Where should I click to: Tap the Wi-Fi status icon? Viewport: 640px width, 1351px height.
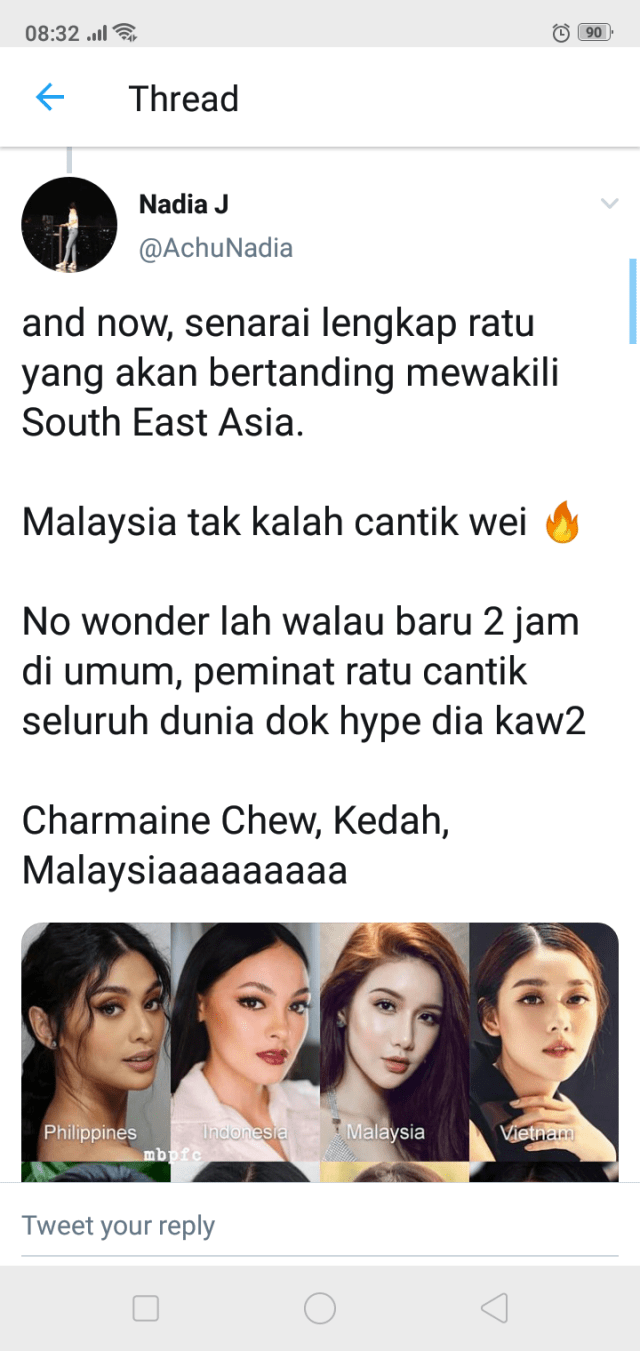click(125, 32)
